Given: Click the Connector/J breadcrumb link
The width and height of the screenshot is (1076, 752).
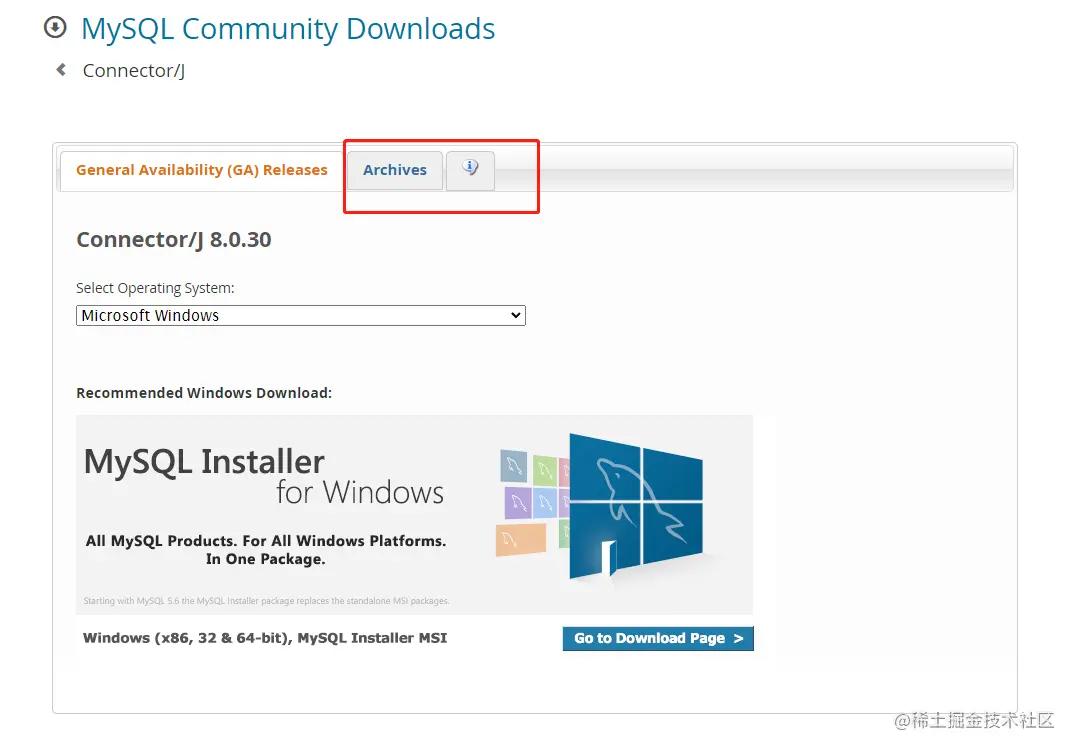Looking at the screenshot, I should tap(134, 71).
